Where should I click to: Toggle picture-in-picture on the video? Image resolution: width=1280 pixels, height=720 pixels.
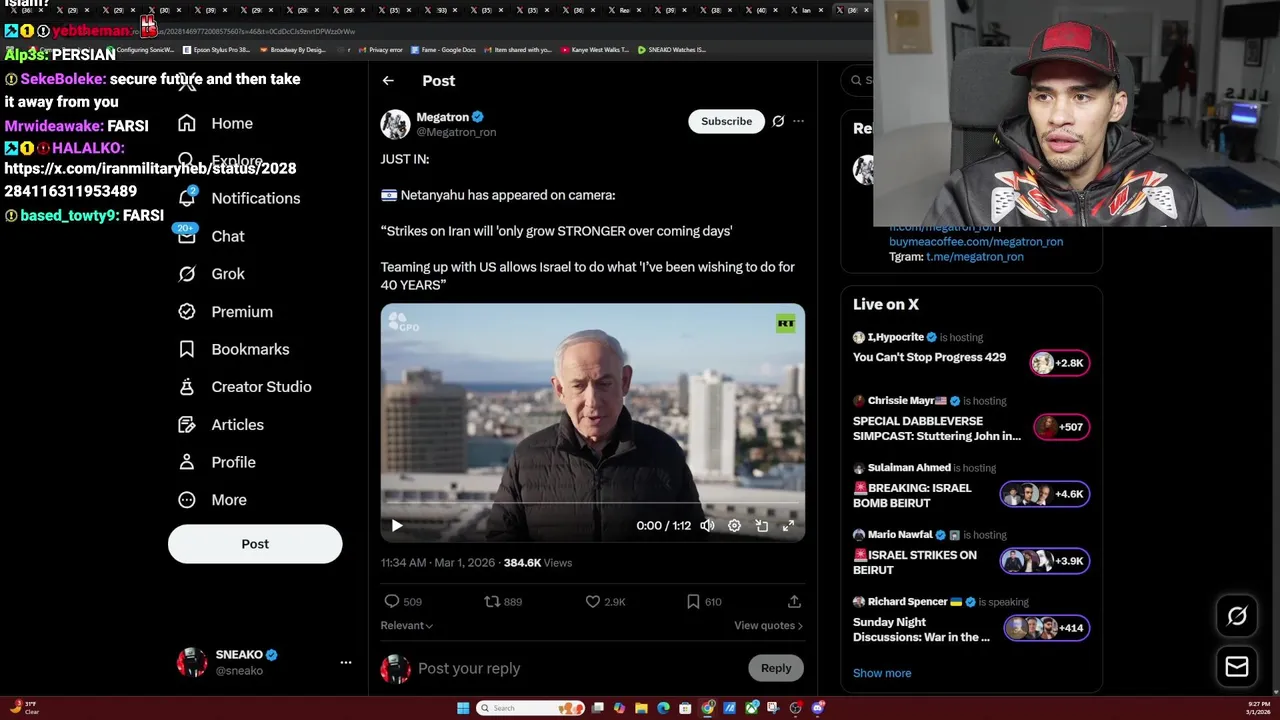pos(761,525)
